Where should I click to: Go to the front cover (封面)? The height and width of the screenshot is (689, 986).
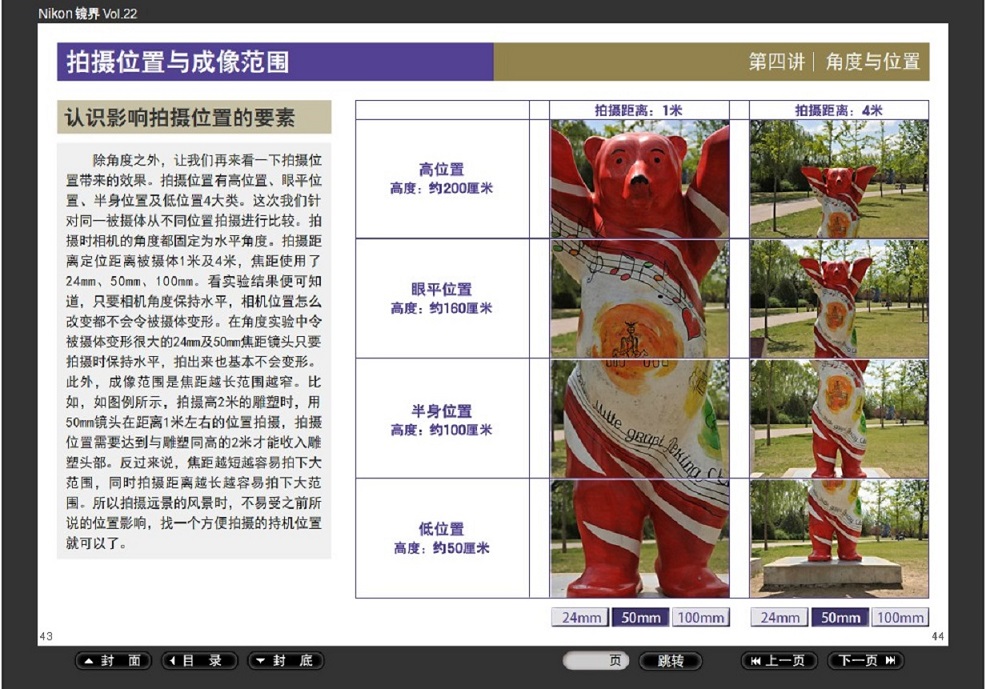point(113,661)
